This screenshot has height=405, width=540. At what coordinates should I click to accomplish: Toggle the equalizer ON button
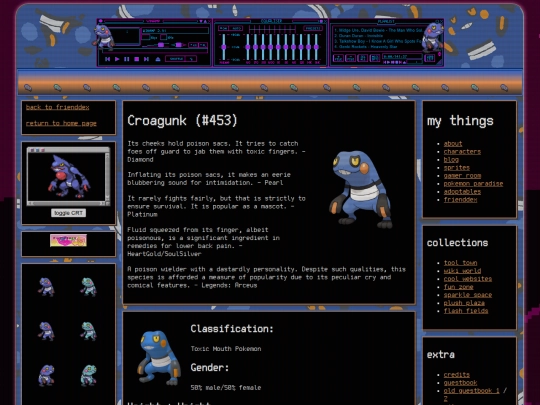pyautogui.click(x=224, y=28)
